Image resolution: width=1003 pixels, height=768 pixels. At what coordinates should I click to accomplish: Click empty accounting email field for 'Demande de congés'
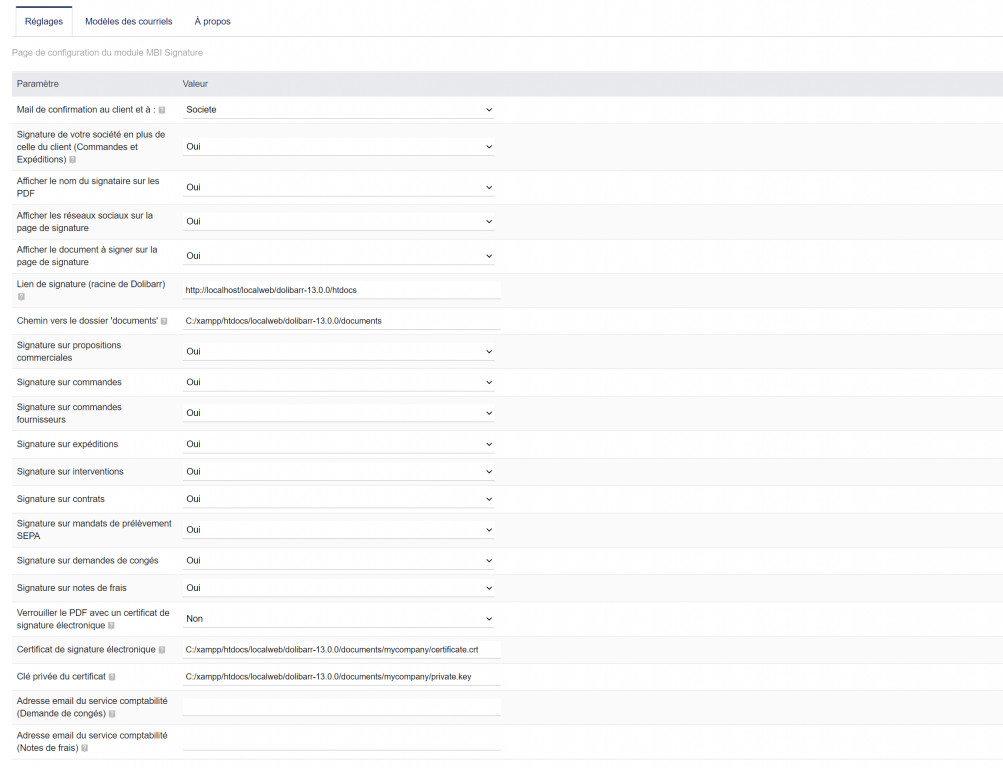341,707
